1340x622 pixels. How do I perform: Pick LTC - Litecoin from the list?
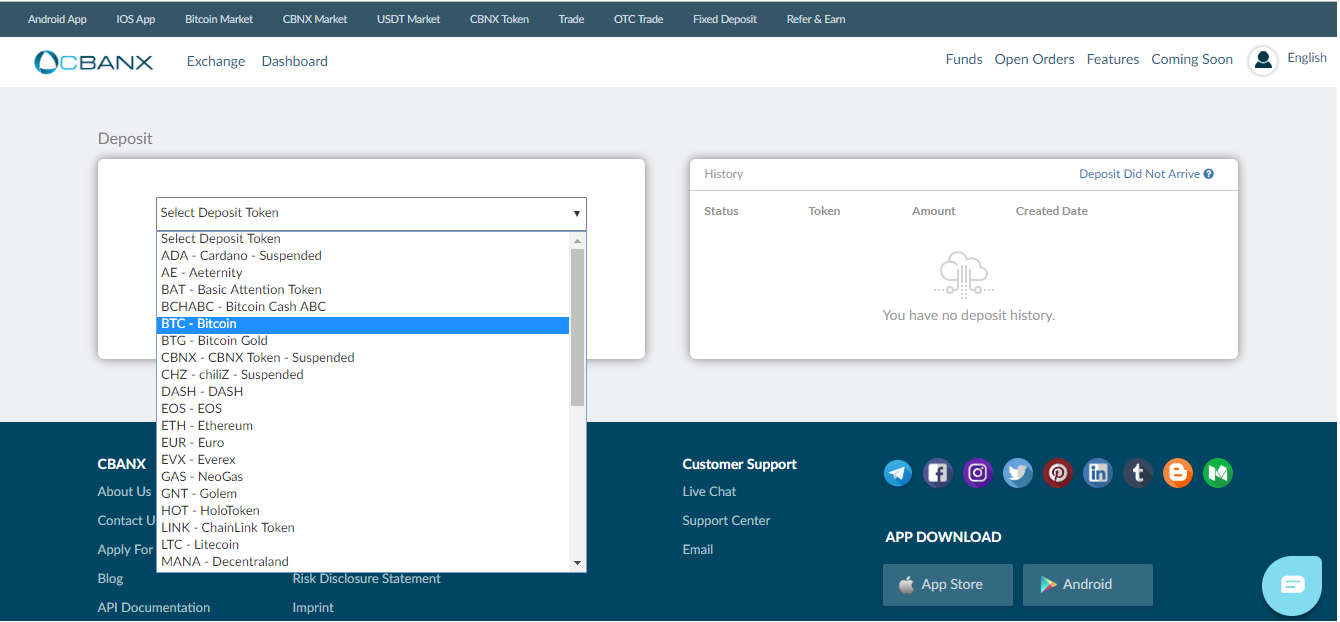coord(363,545)
